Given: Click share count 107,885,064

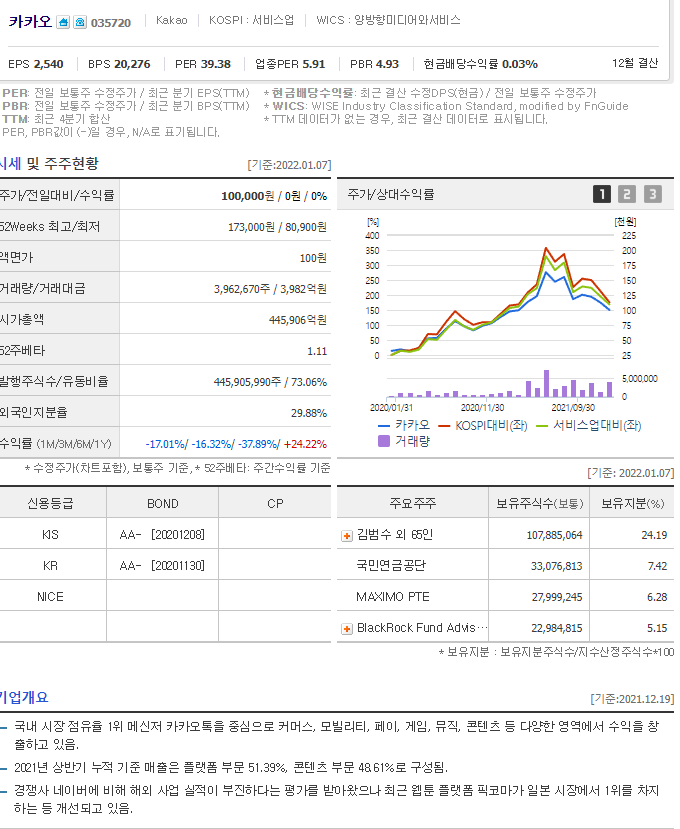Looking at the screenshot, I should (x=554, y=536).
